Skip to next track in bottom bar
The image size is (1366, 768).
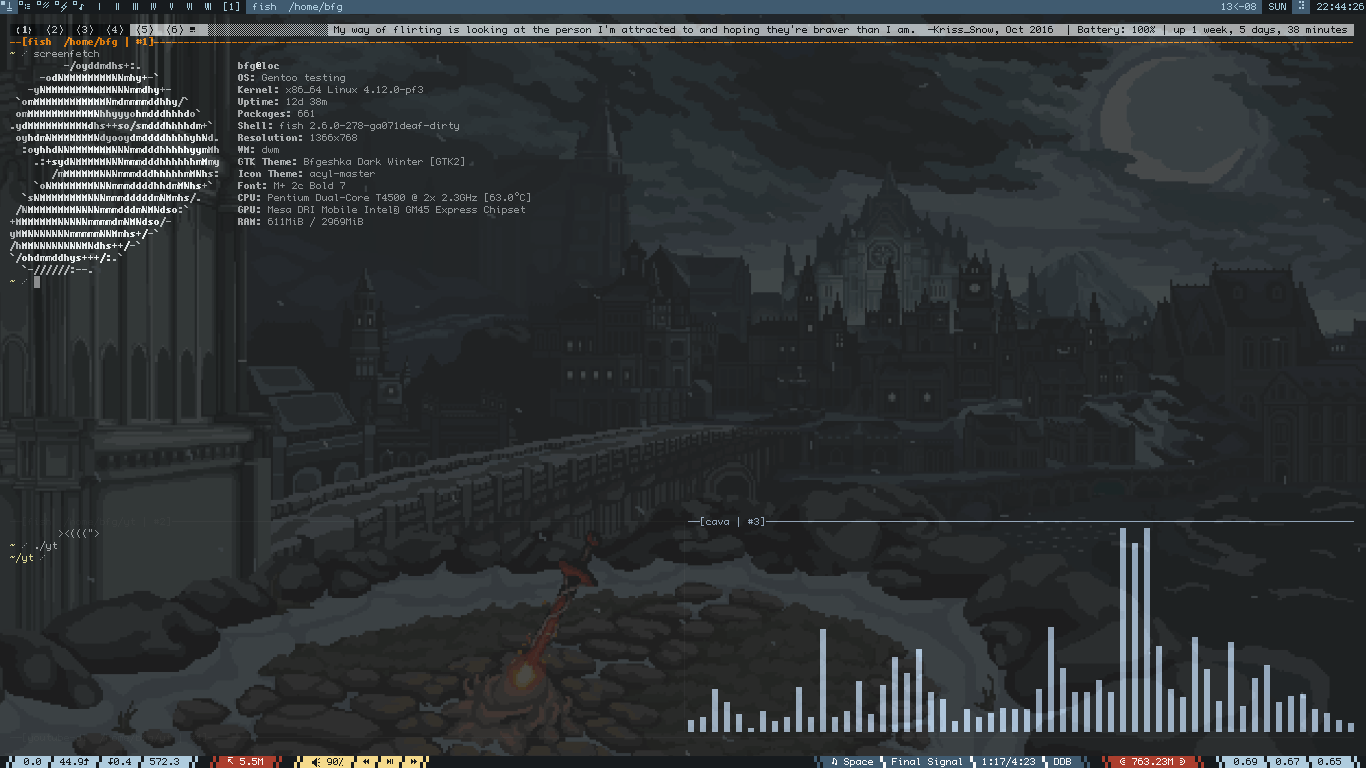pyautogui.click(x=414, y=762)
